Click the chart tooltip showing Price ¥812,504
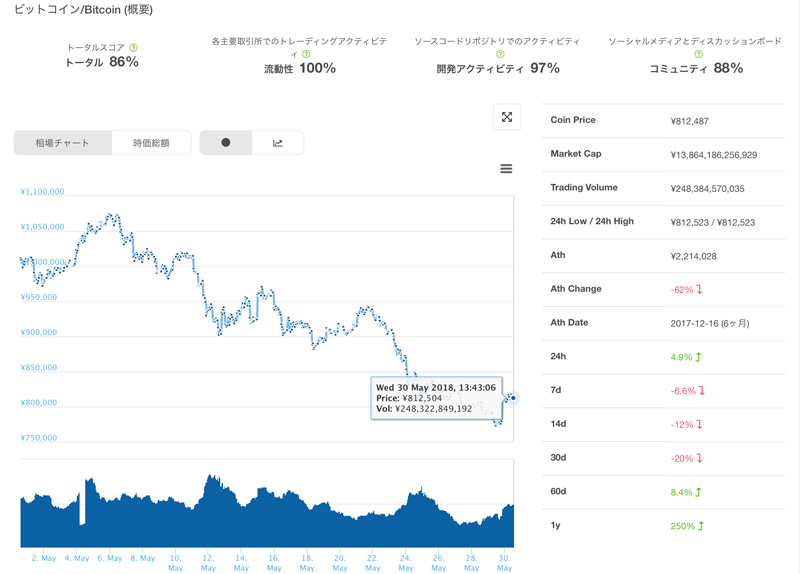800x574 pixels. click(x=437, y=398)
